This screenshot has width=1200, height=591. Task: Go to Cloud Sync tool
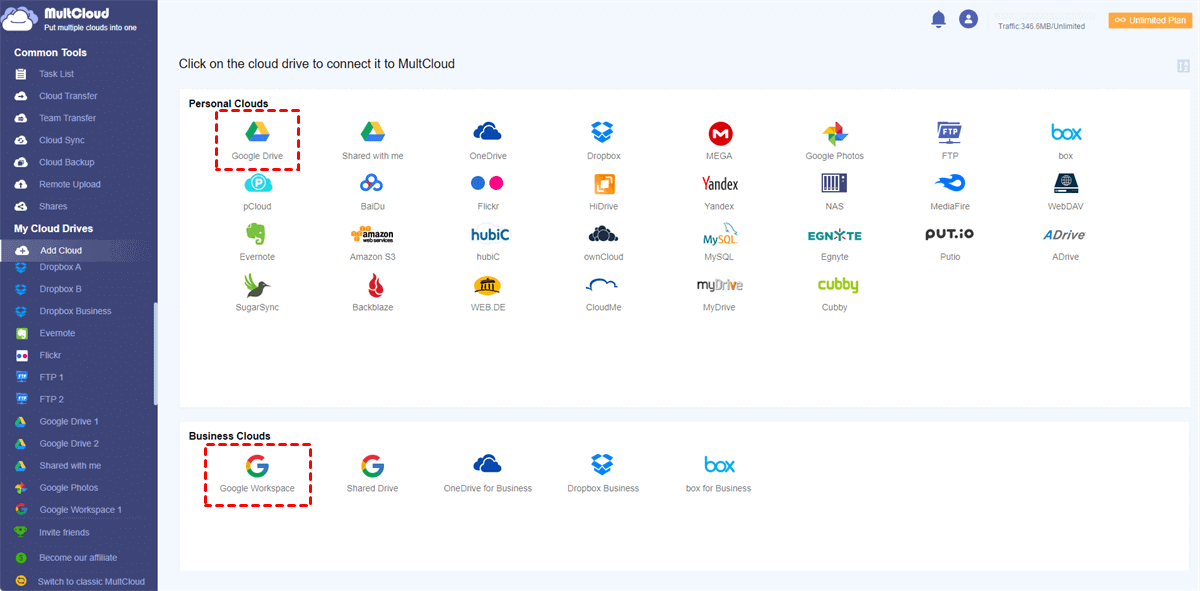tap(61, 140)
